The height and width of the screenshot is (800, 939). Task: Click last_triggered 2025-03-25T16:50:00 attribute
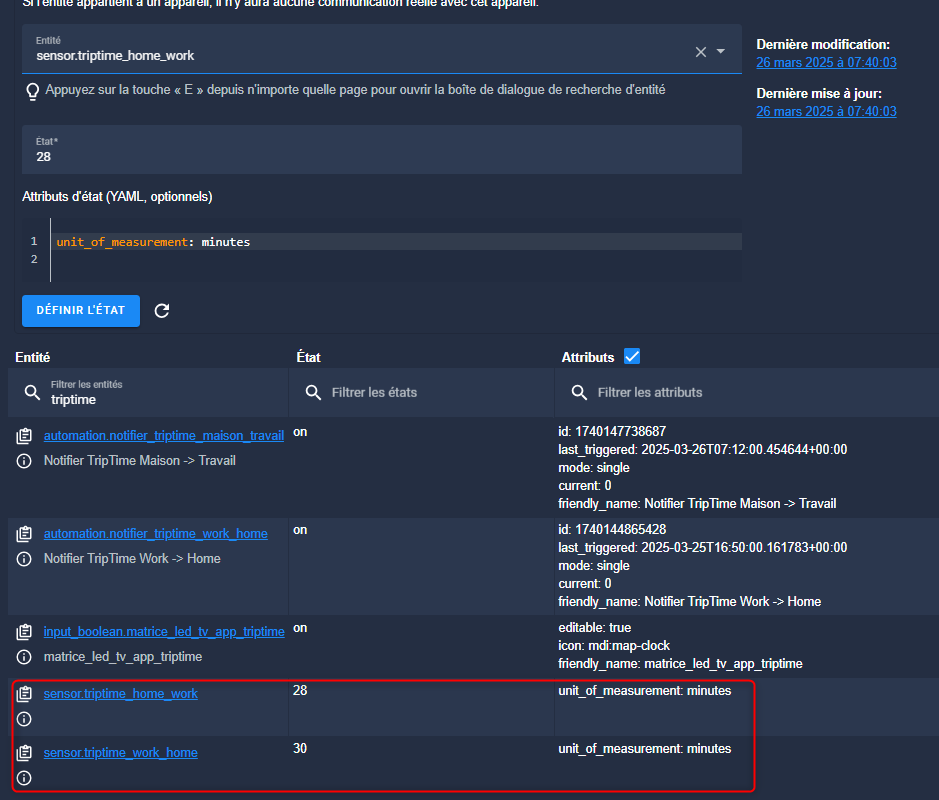pos(702,548)
